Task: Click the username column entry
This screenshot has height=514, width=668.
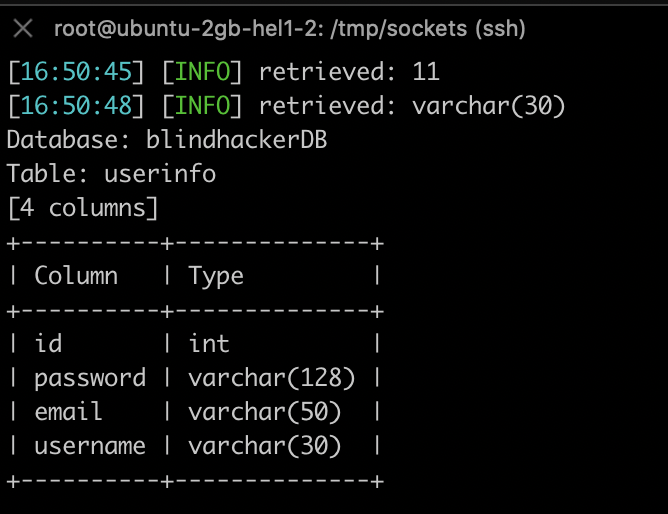Action: coord(90,446)
